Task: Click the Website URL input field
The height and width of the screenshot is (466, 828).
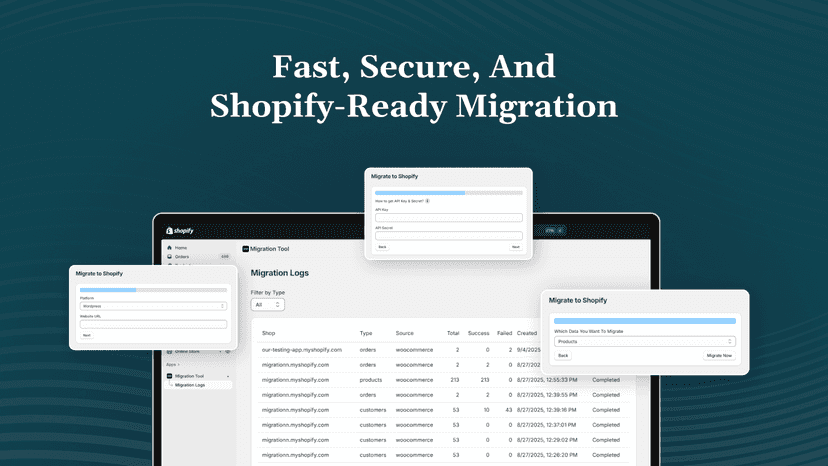Action: [153, 324]
